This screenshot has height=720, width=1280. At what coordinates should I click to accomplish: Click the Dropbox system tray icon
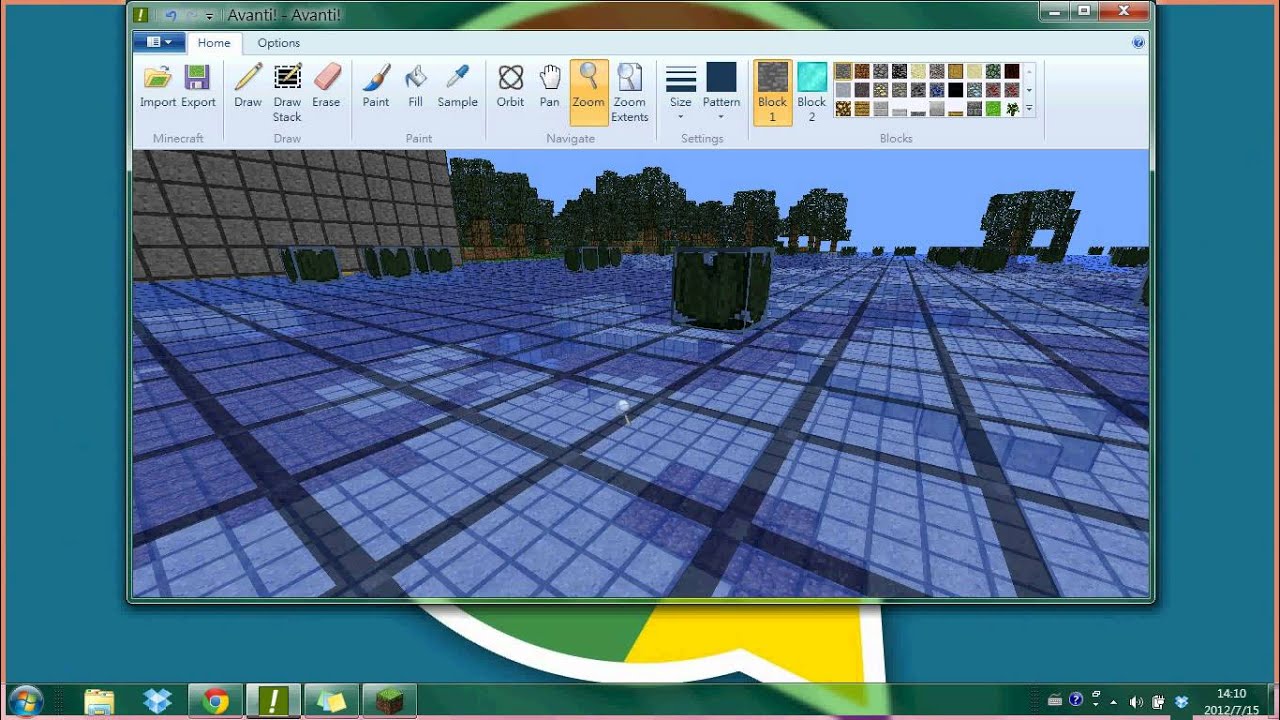1181,701
